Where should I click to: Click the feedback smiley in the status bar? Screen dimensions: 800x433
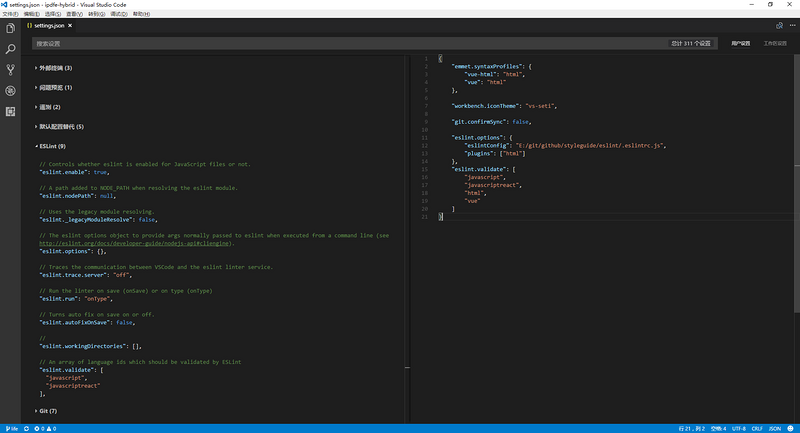pos(790,428)
